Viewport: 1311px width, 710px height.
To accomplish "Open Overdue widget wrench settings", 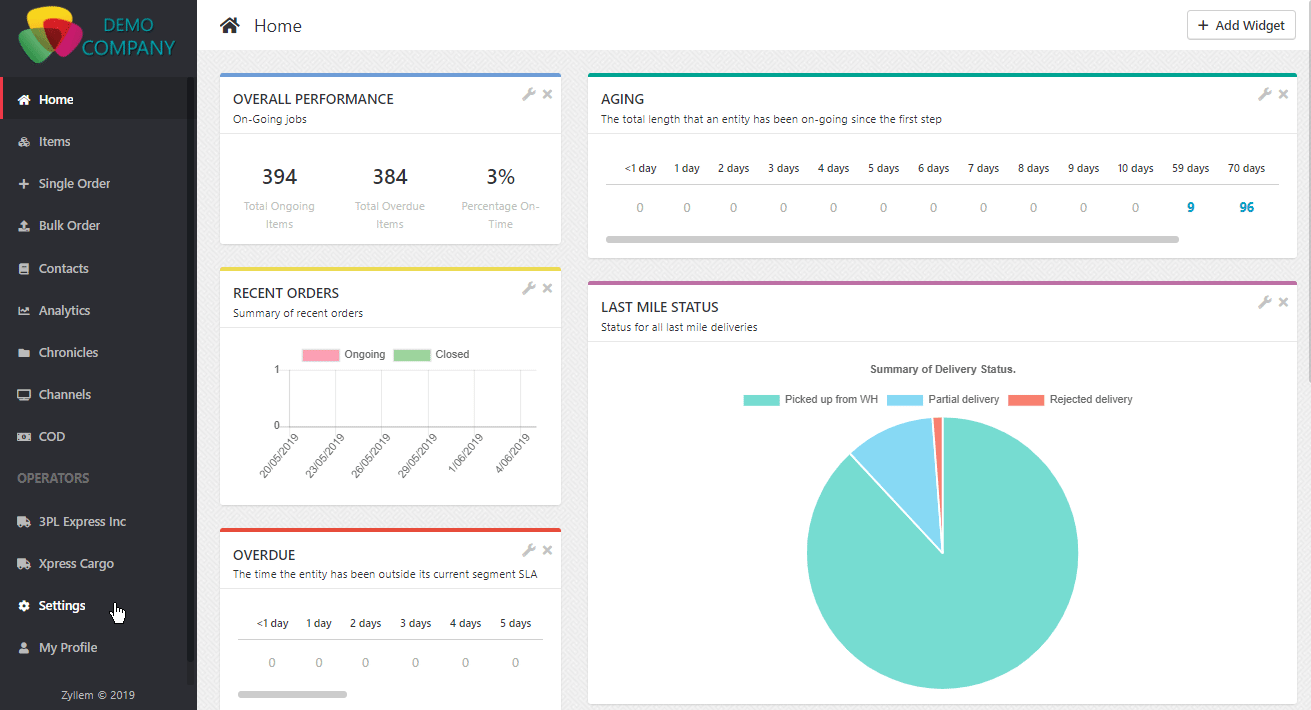I will pos(529,550).
